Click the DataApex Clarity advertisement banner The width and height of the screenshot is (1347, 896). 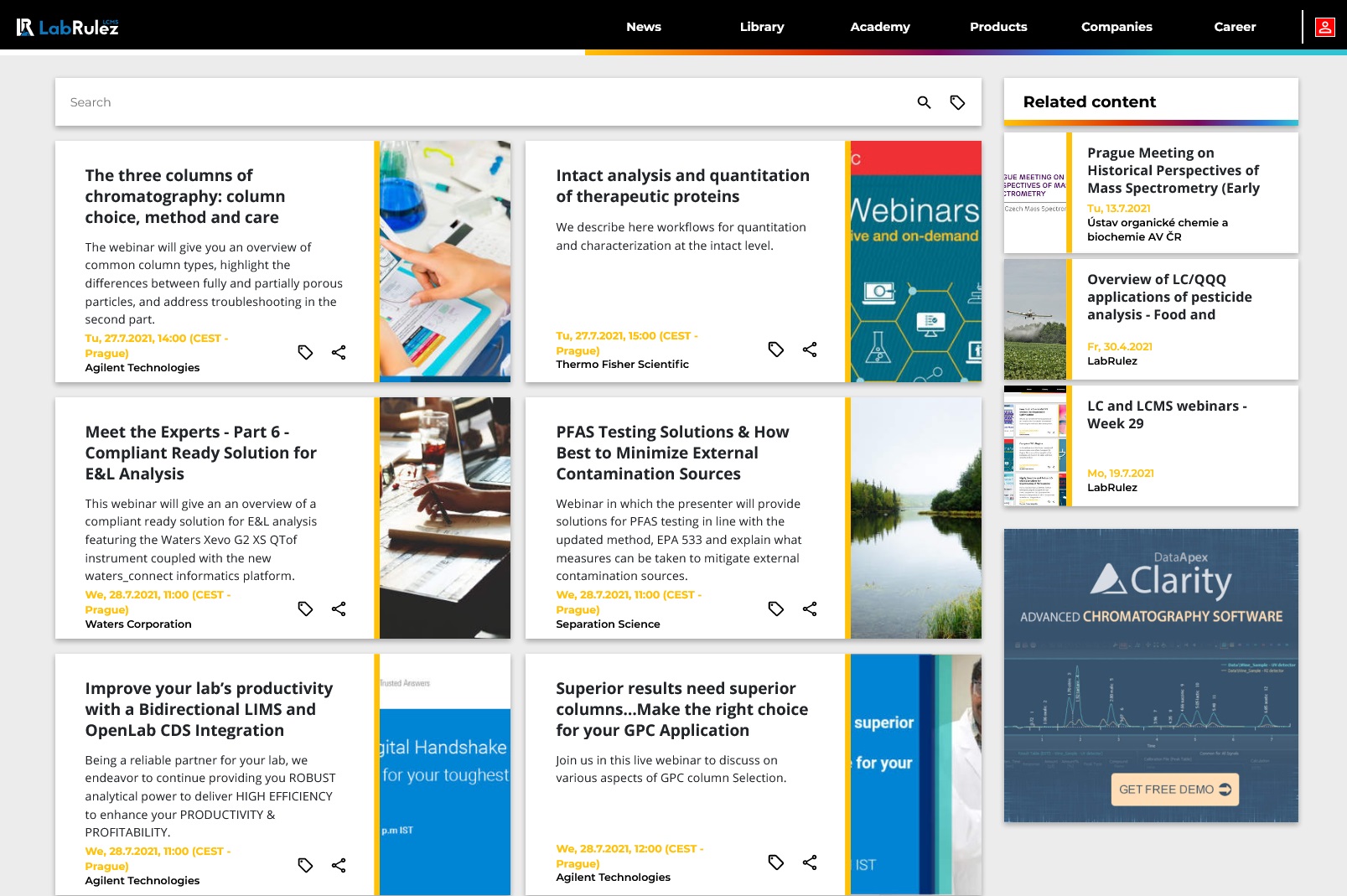point(1151,676)
